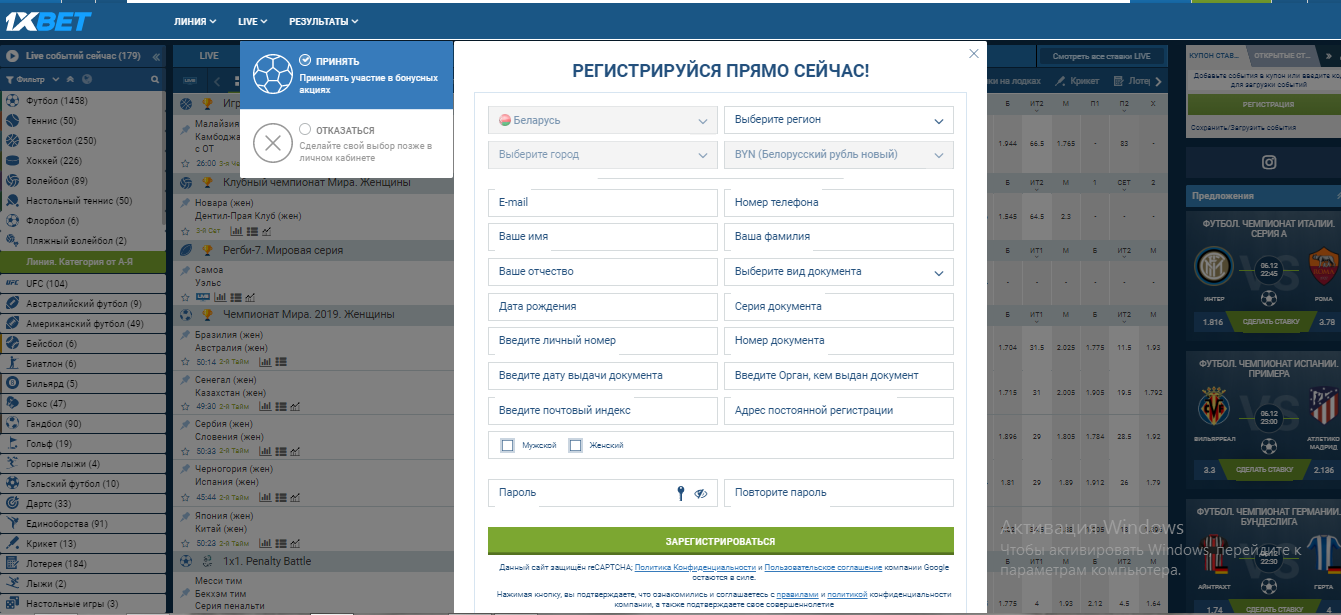The width and height of the screenshot is (1341, 615).
Task: Select the ОТКАЗАТЬСЯ bonus option radio
Action: [305, 129]
